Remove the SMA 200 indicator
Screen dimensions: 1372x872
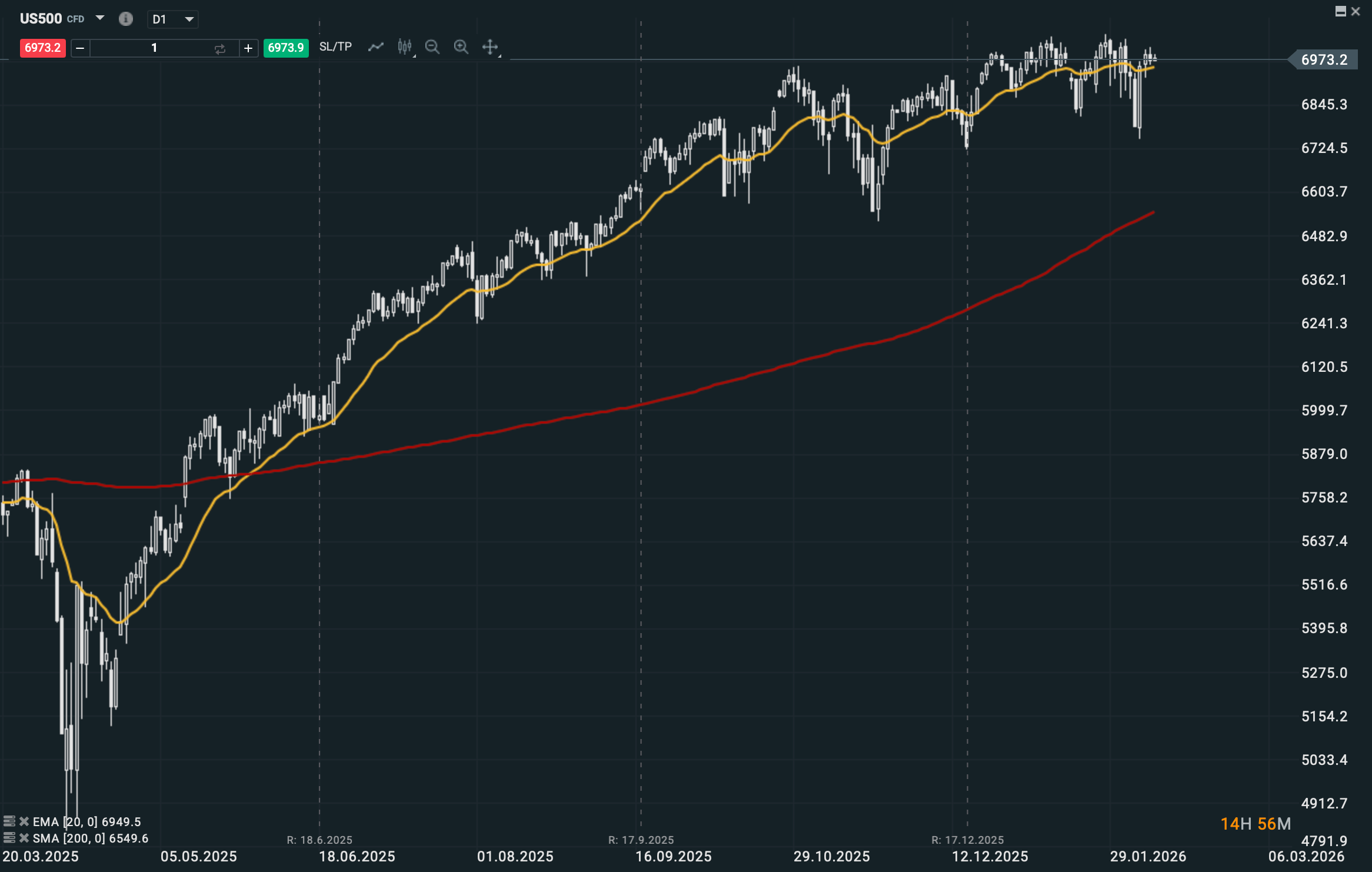click(x=24, y=838)
